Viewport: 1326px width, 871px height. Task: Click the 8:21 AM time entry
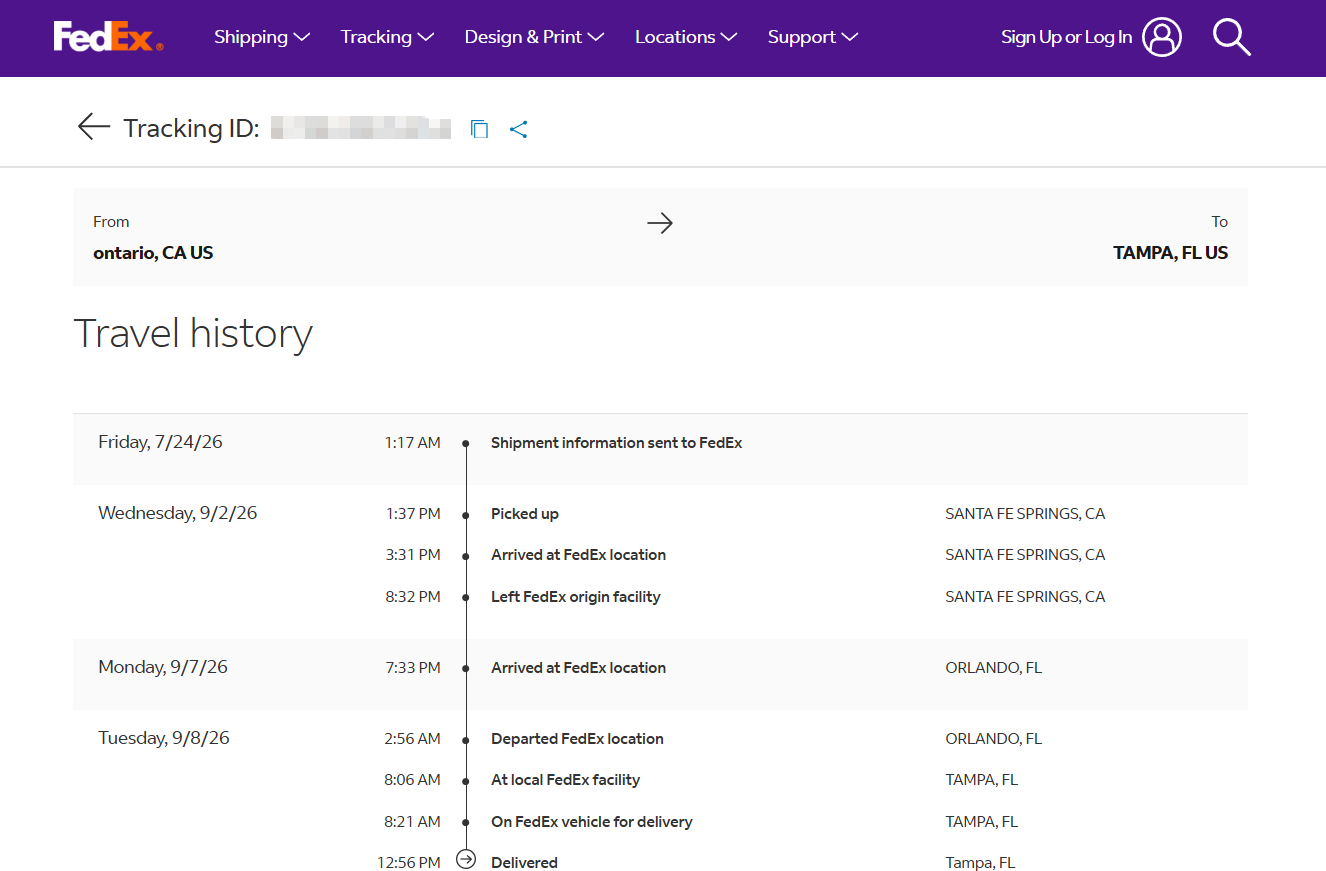pyautogui.click(x=412, y=822)
